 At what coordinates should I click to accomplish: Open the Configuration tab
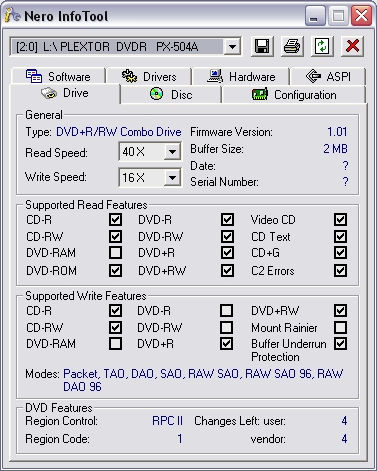tap(294, 95)
